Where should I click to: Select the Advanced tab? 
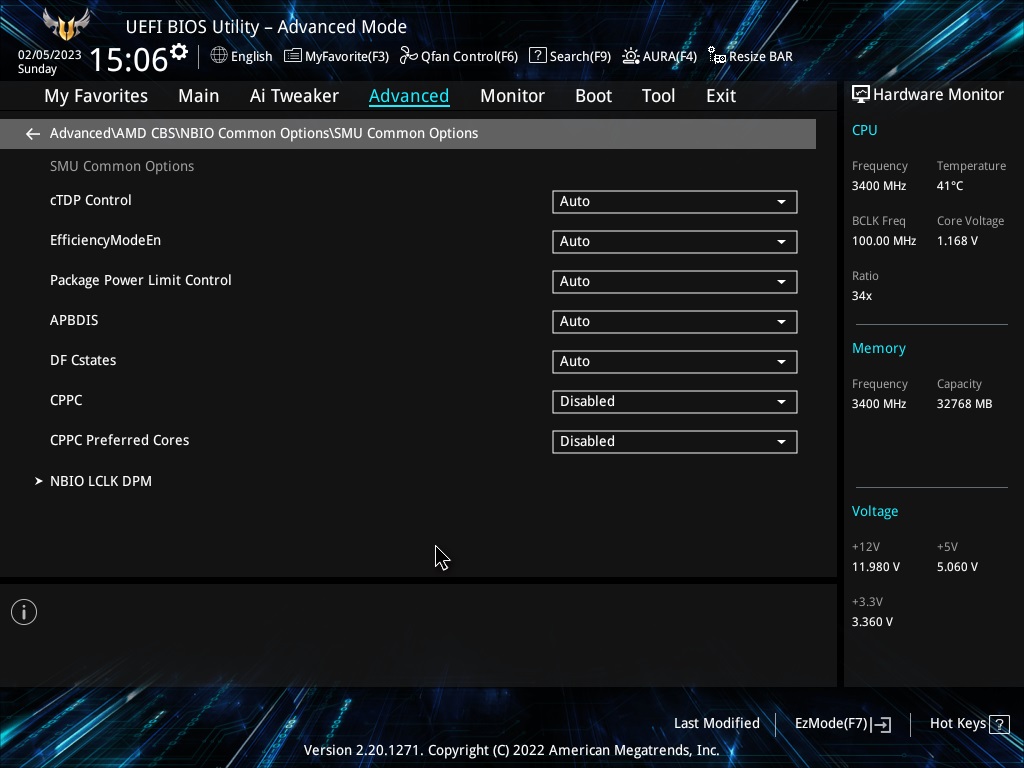pos(409,96)
